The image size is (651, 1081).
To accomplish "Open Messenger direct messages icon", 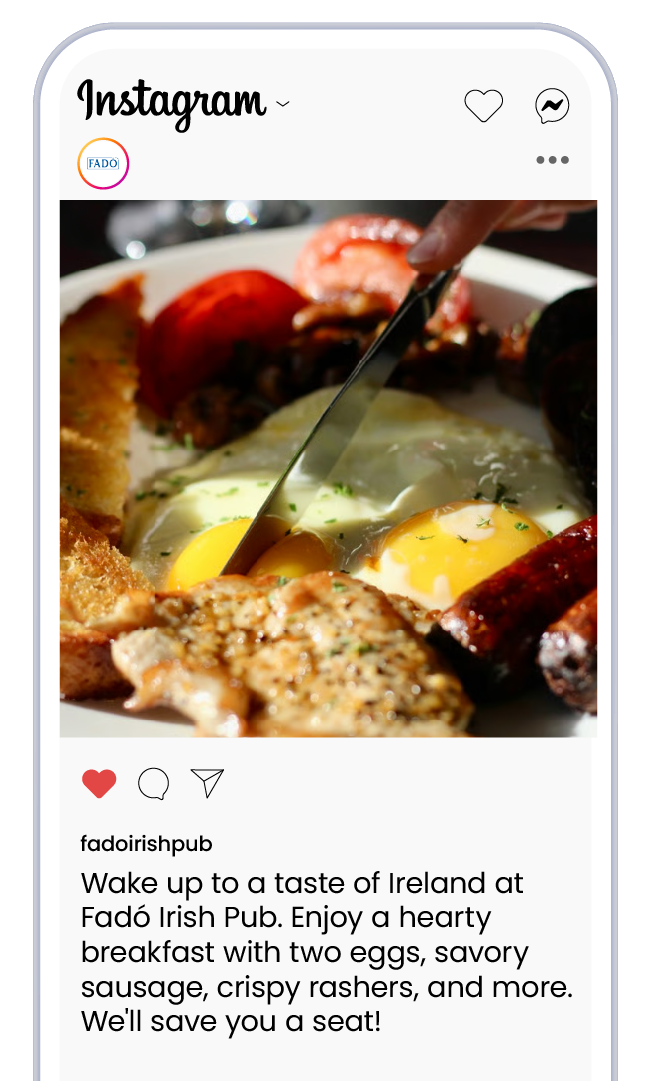I will pos(552,106).
